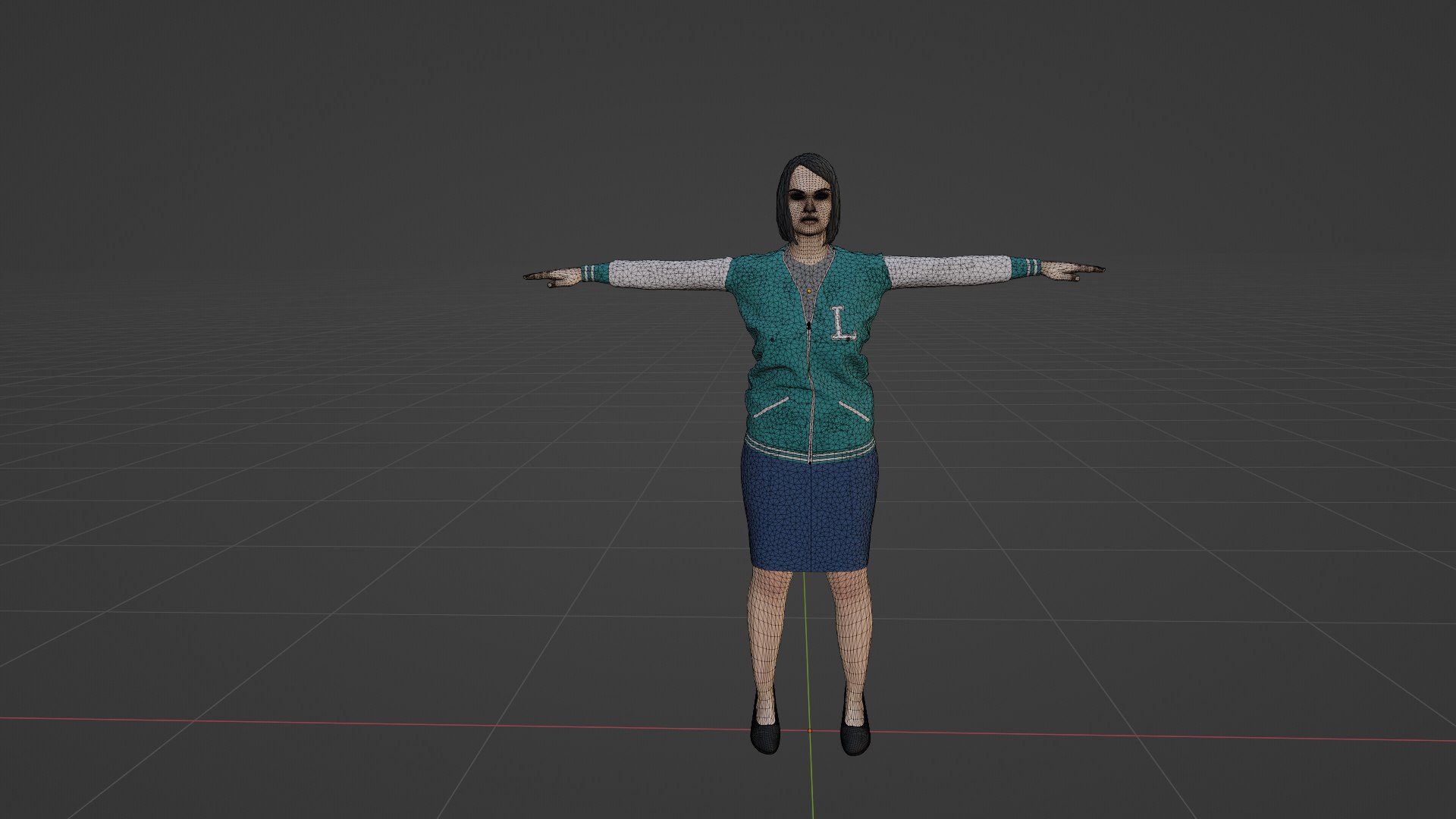Select the character model's head in viewport
Screen dimensions: 1456x819
809,197
